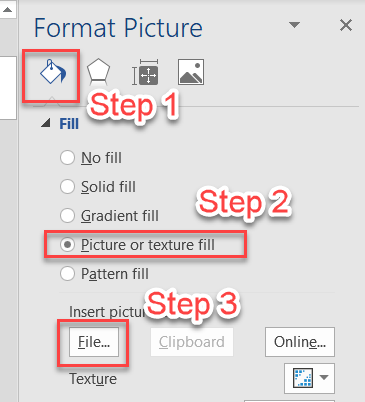Image resolution: width=365 pixels, height=402 pixels.
Task: Select the No fill option
Action: [x=91, y=158]
